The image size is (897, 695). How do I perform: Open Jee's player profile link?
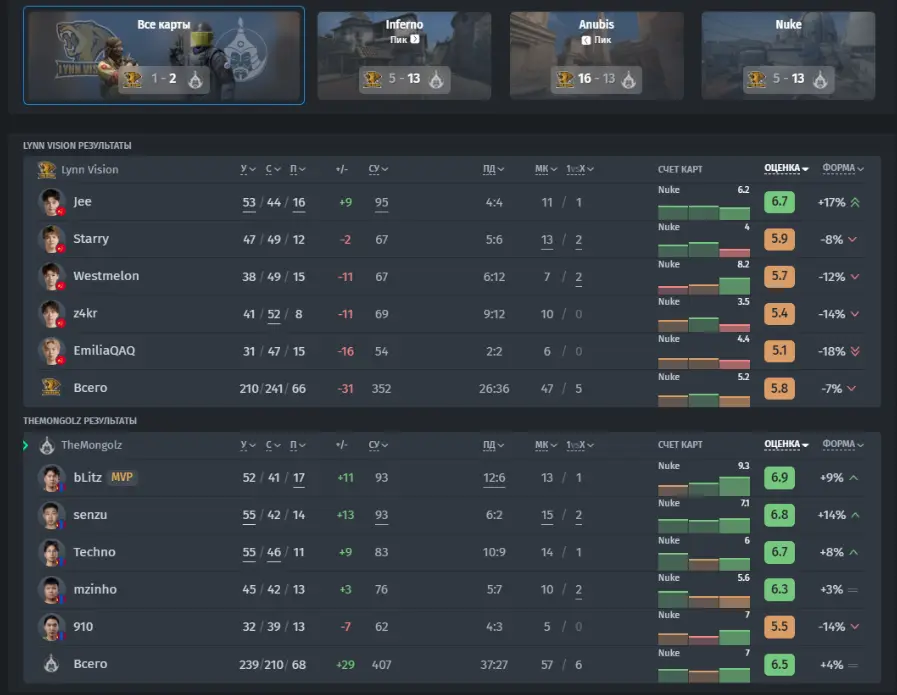tap(82, 201)
